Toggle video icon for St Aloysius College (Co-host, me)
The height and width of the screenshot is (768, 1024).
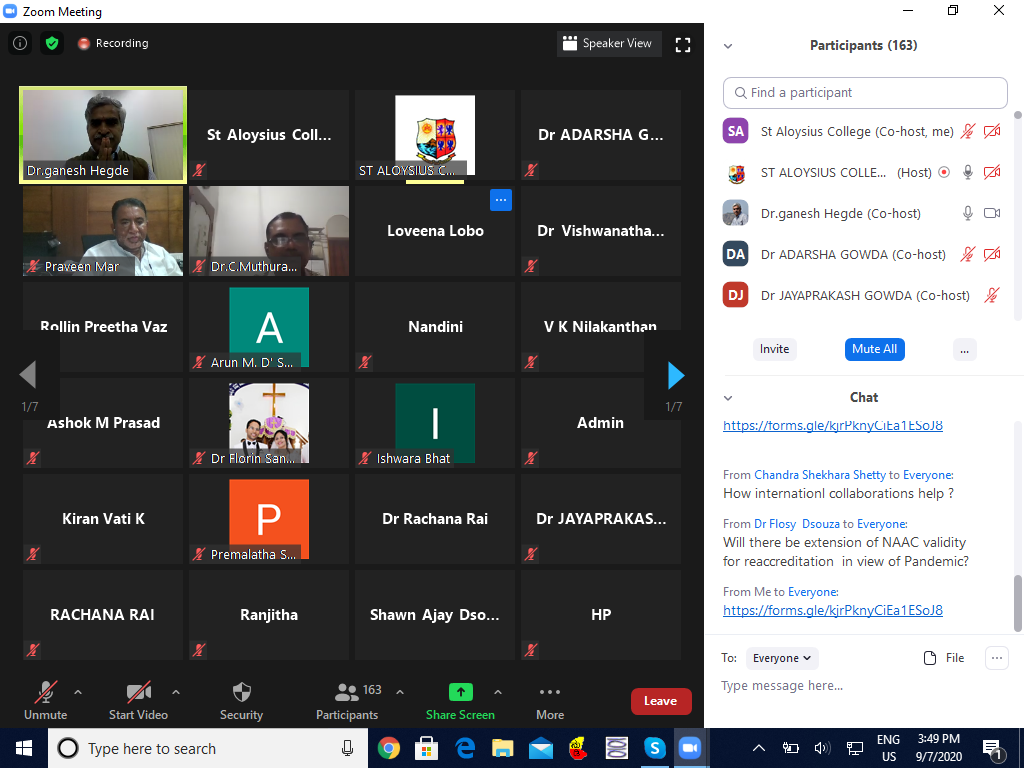992,131
